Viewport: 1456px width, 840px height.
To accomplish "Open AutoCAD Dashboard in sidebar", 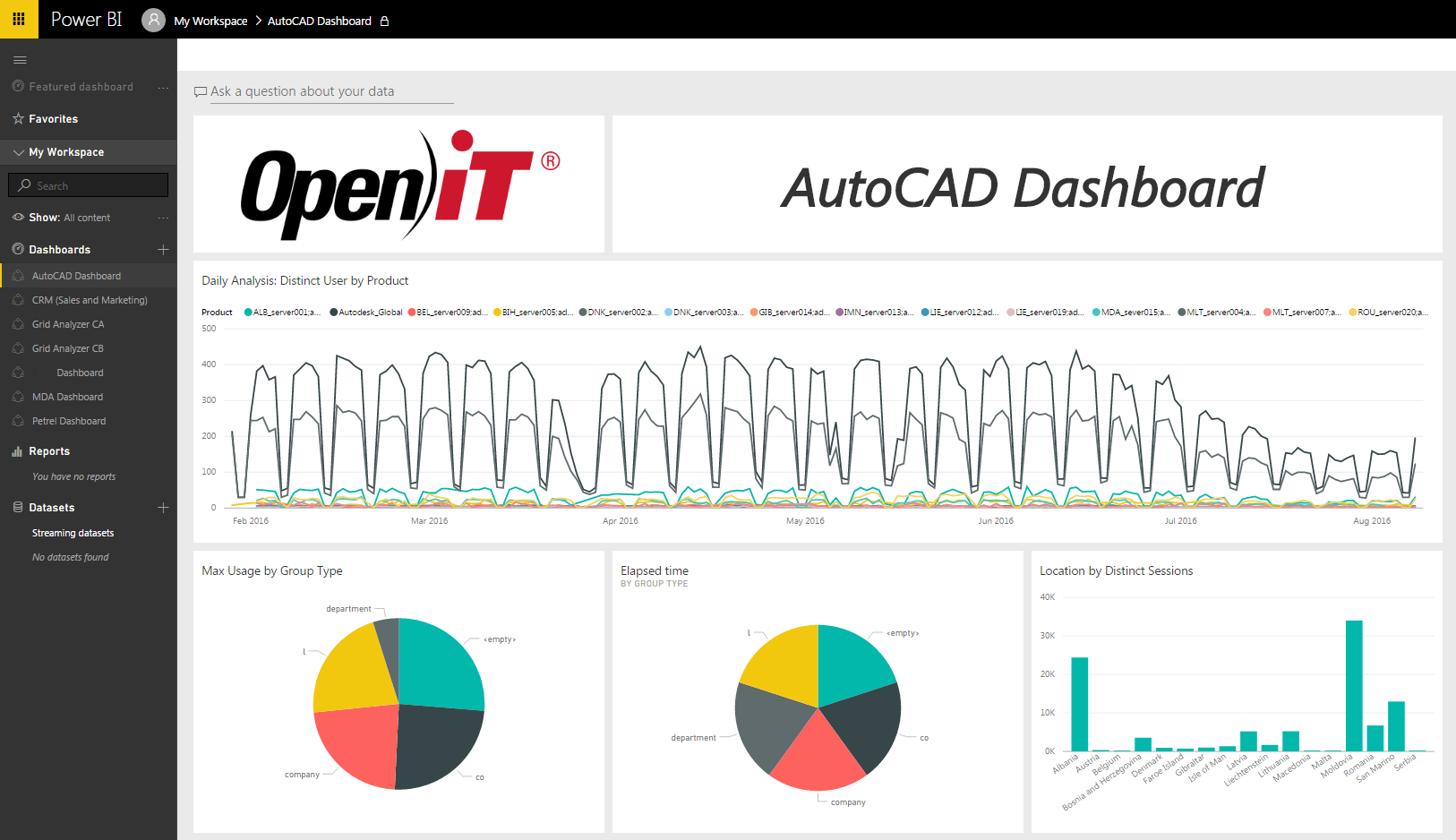I will [x=76, y=276].
